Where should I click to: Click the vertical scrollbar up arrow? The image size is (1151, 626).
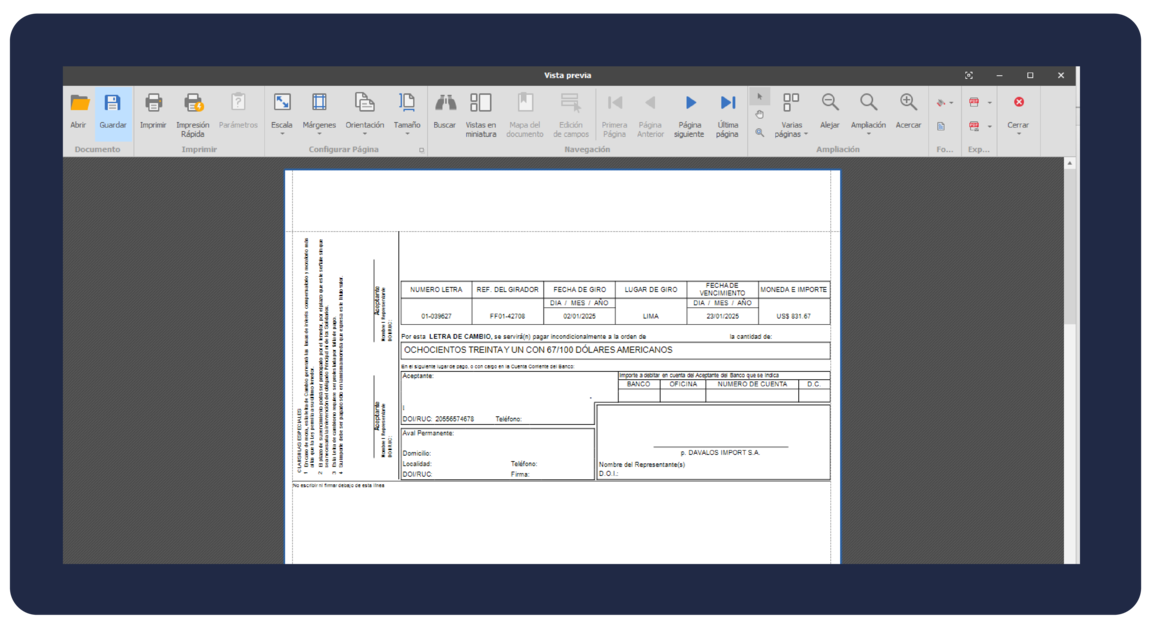coord(1069,163)
